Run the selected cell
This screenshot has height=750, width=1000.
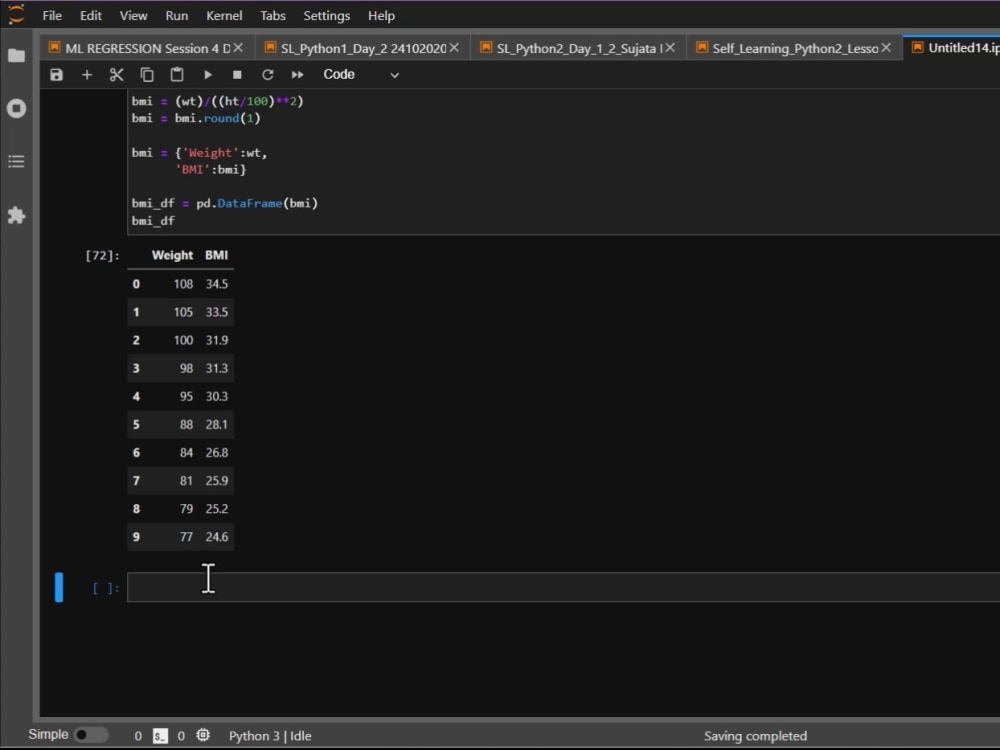[207, 75]
